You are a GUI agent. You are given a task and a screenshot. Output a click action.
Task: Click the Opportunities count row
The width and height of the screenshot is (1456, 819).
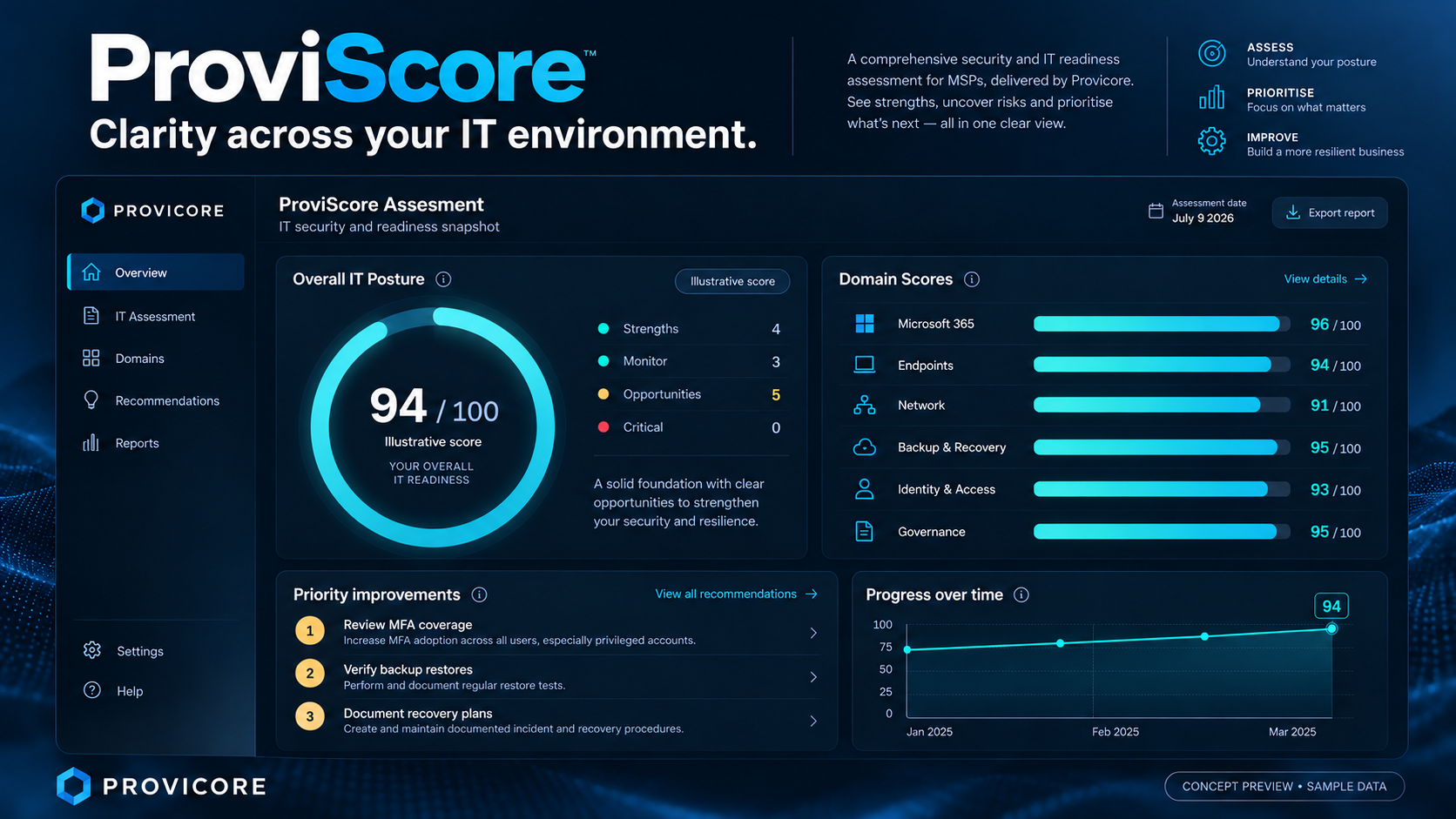(691, 394)
